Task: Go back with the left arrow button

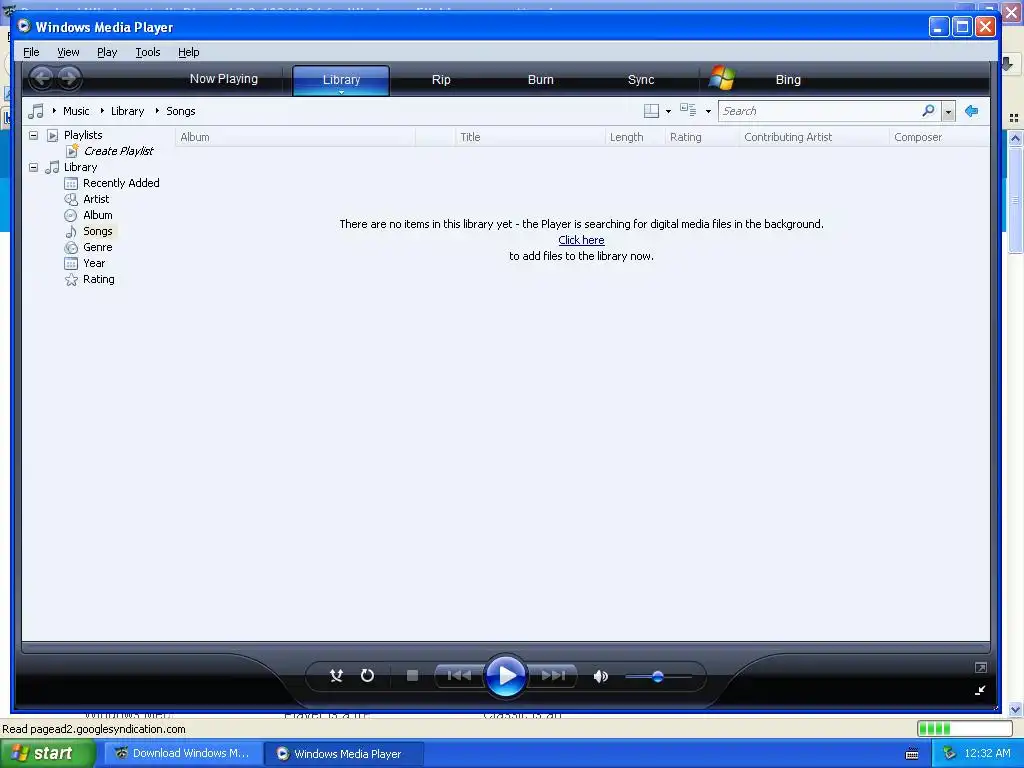Action: point(41,79)
